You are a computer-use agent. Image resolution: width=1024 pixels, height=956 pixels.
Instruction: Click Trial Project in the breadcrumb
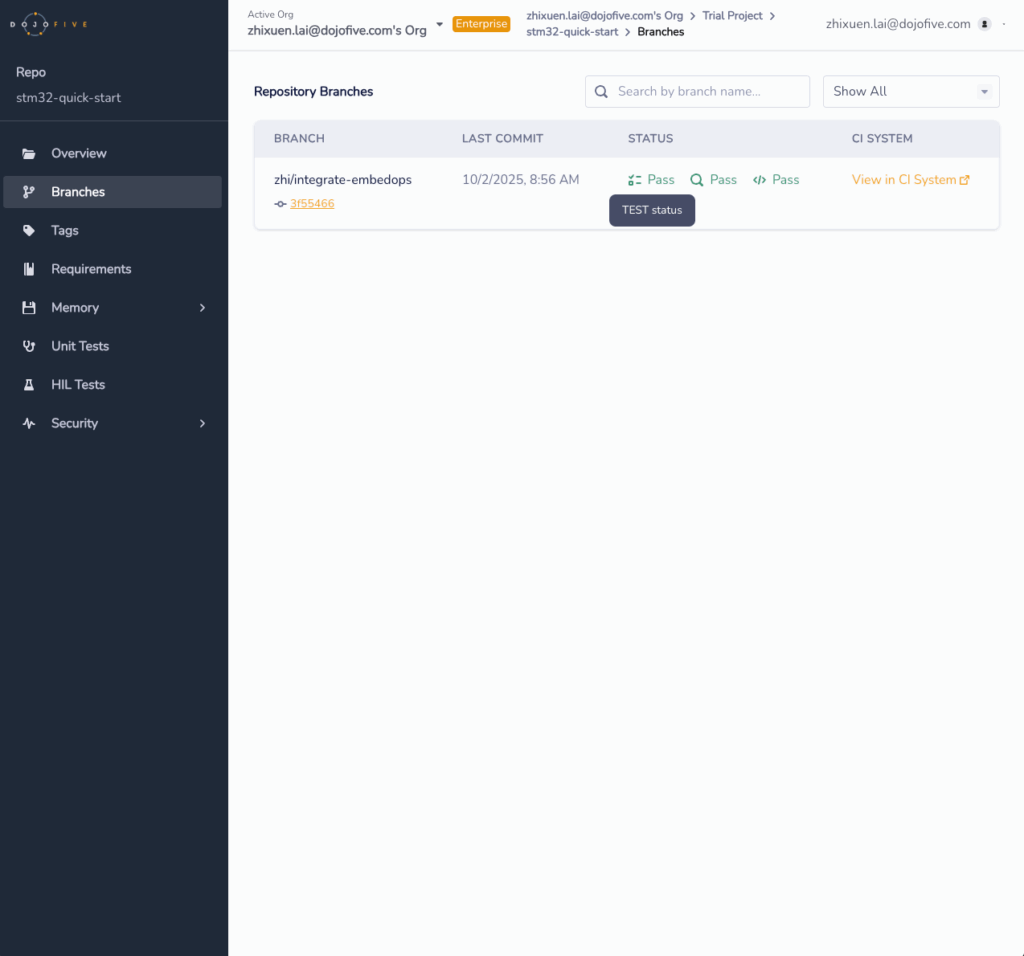[x=732, y=16]
